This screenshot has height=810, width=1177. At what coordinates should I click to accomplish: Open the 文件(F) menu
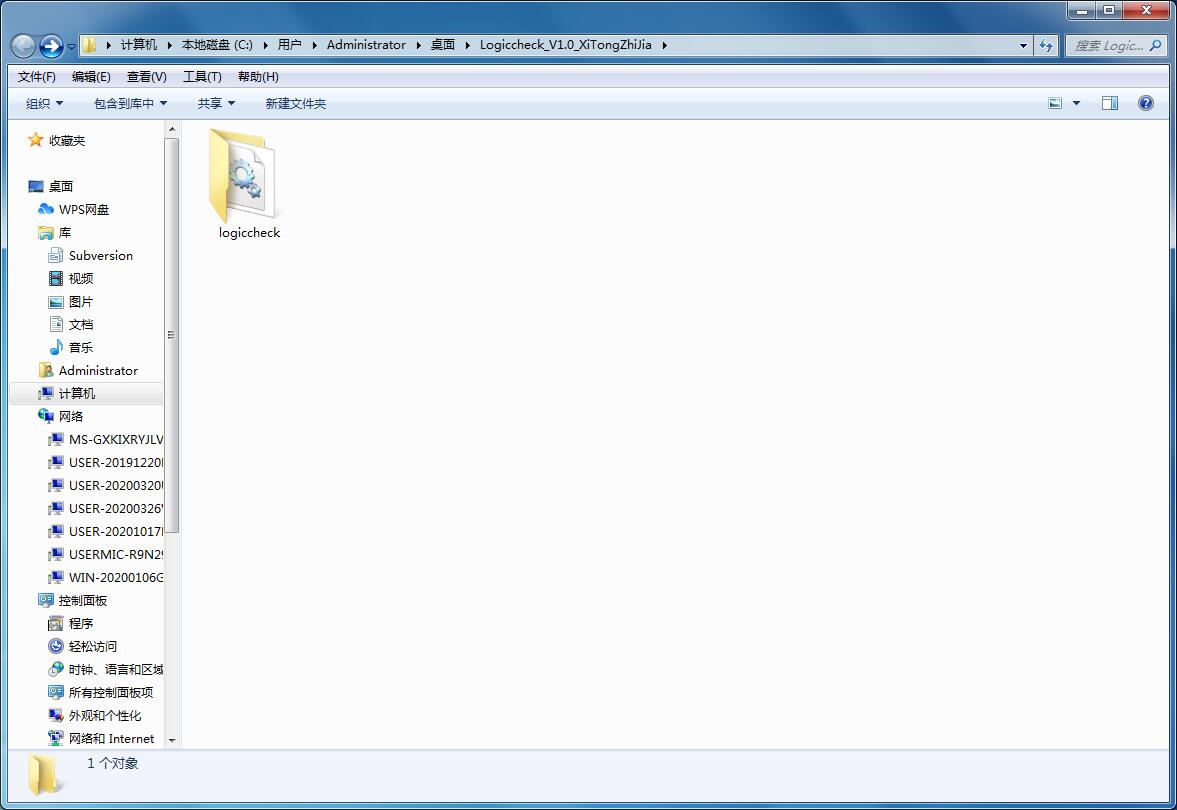pos(37,77)
